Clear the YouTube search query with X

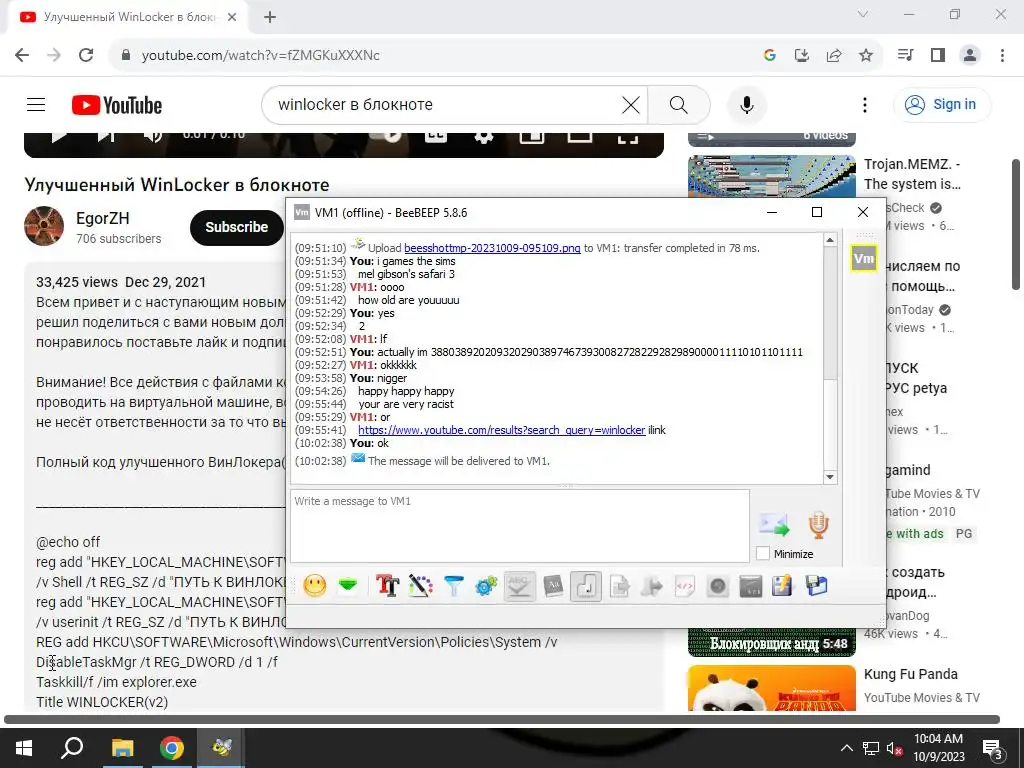click(x=631, y=104)
